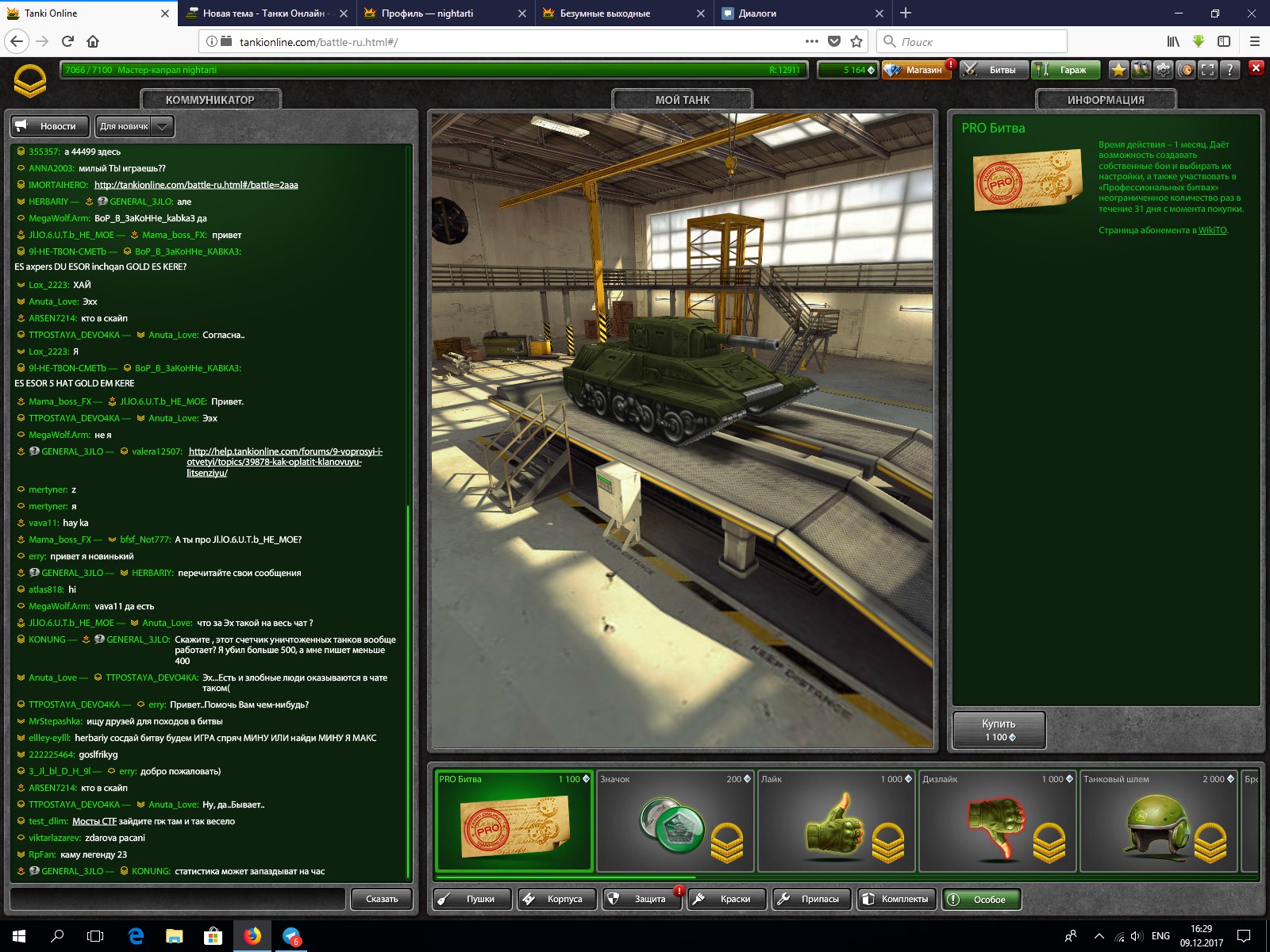Image resolution: width=1270 pixels, height=952 pixels.
Task: Save page to Pocket
Action: [833, 41]
